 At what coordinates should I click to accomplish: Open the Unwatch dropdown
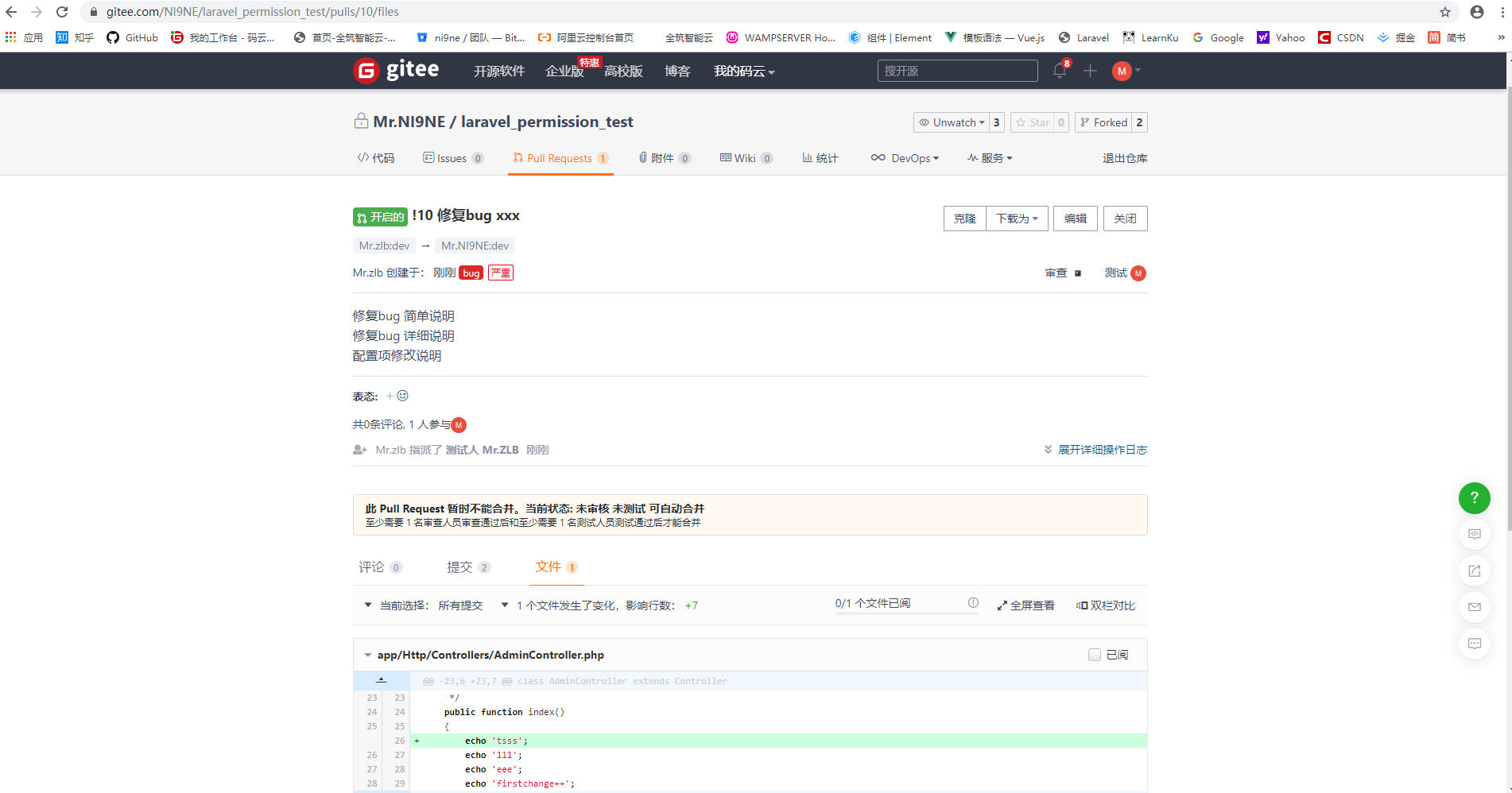952,122
